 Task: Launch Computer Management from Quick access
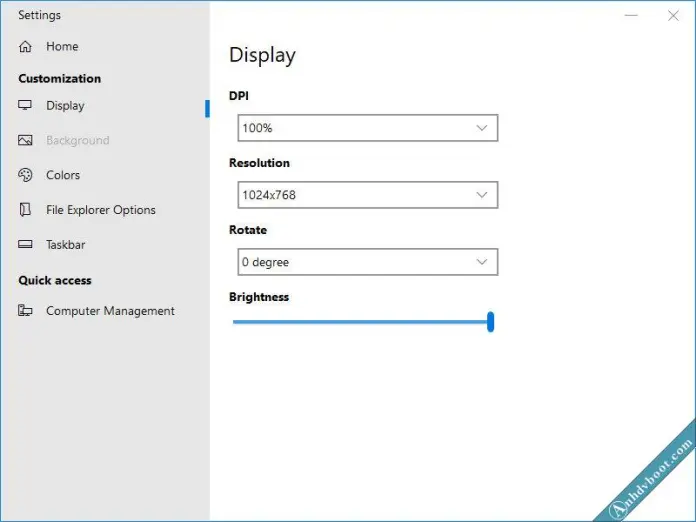[110, 311]
